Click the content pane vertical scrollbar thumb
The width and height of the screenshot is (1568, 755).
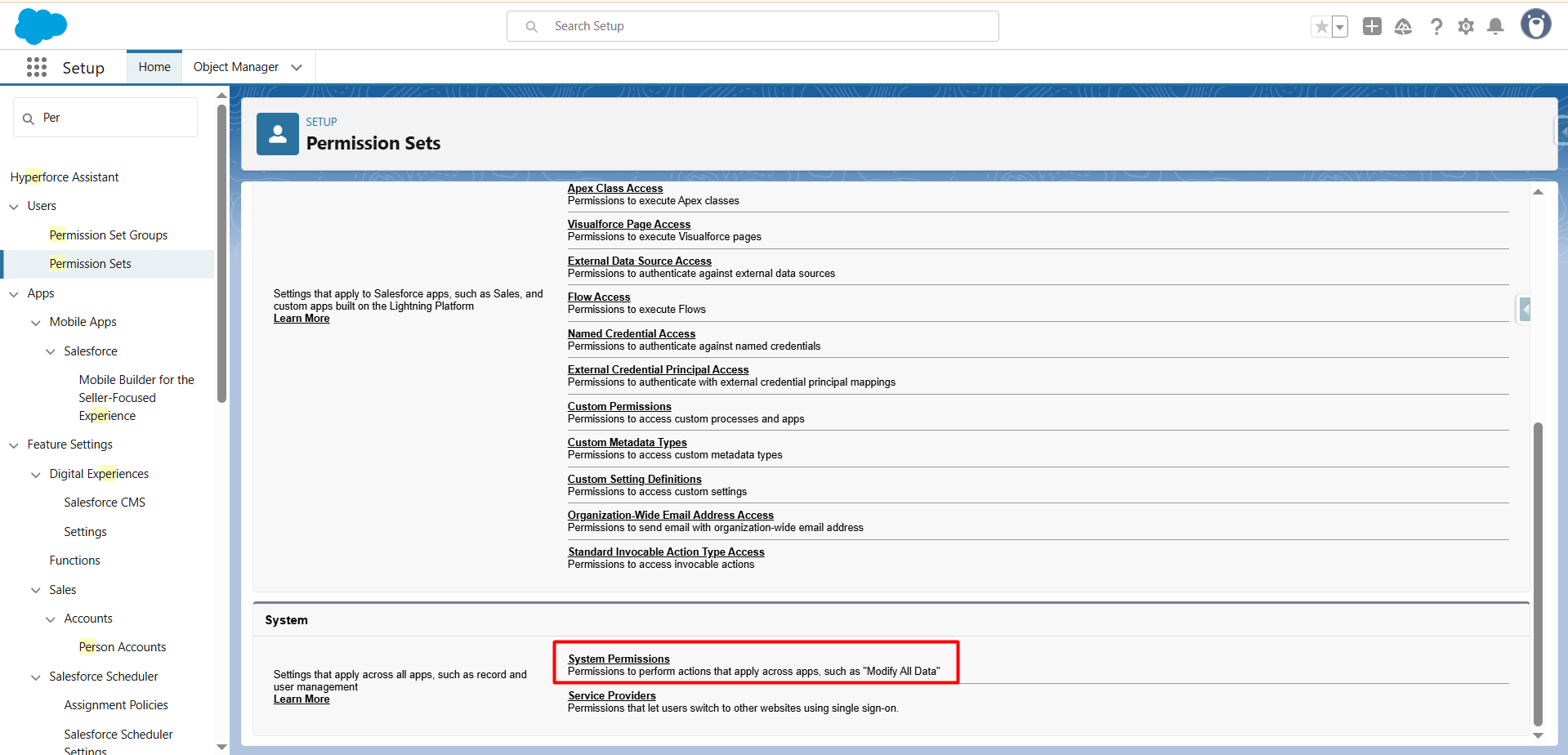pyautogui.click(x=1538, y=574)
